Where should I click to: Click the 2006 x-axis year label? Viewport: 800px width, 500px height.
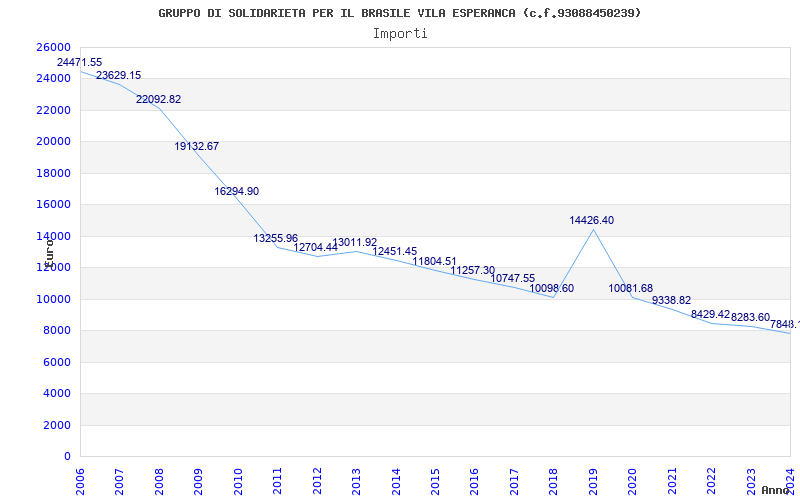pyautogui.click(x=80, y=481)
